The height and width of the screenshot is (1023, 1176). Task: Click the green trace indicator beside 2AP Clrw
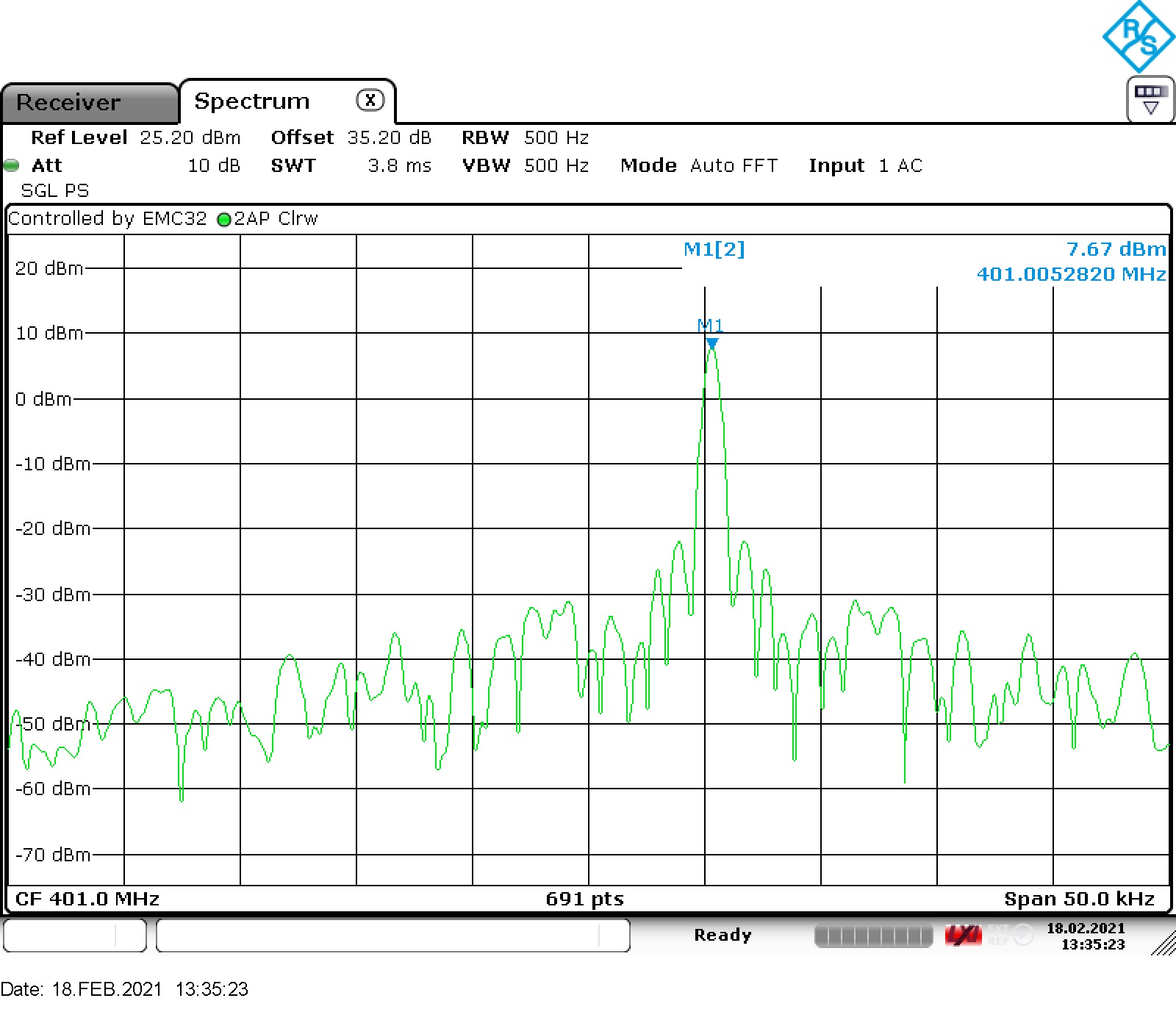224,220
